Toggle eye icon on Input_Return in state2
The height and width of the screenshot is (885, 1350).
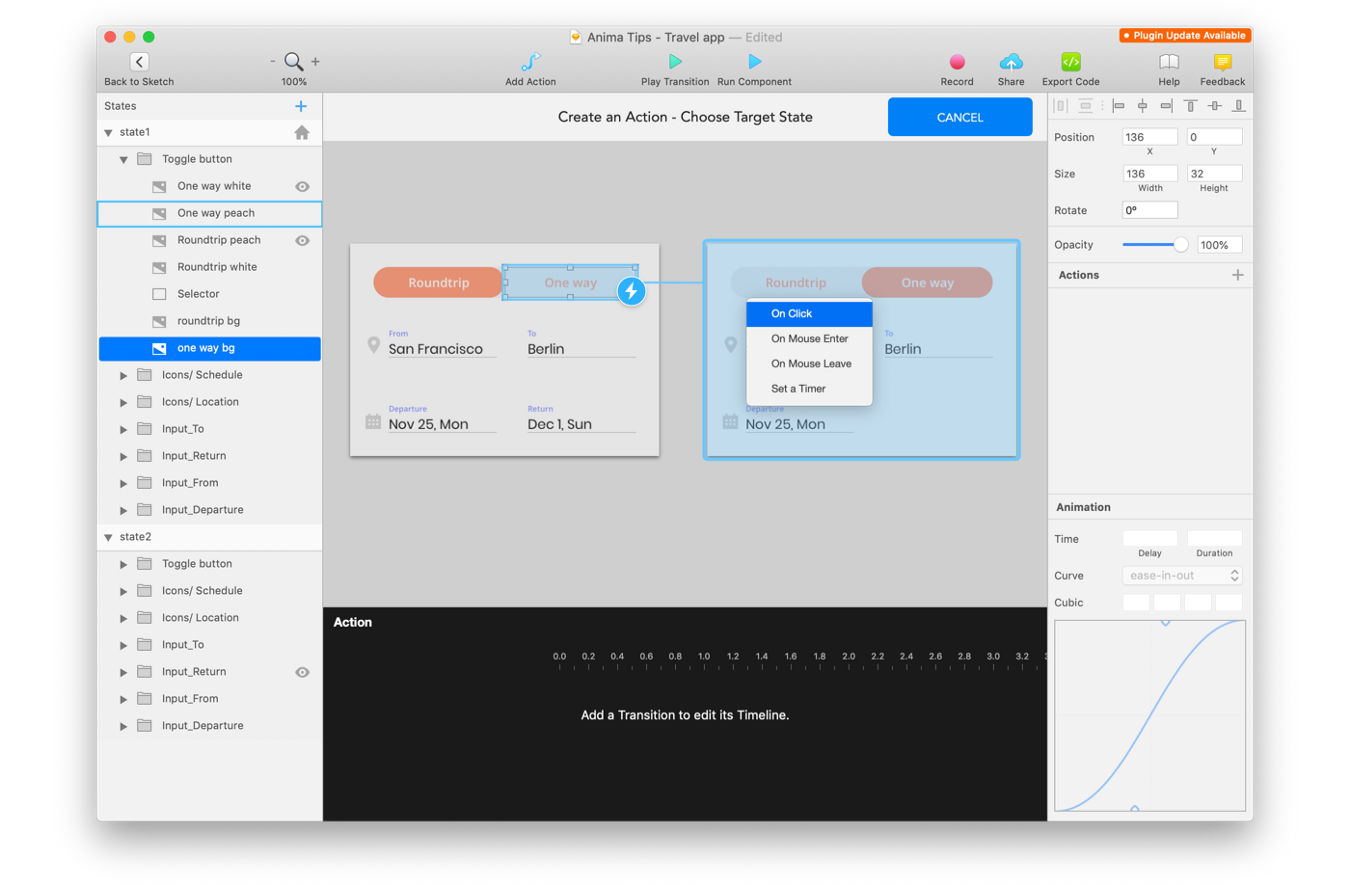[x=302, y=672]
